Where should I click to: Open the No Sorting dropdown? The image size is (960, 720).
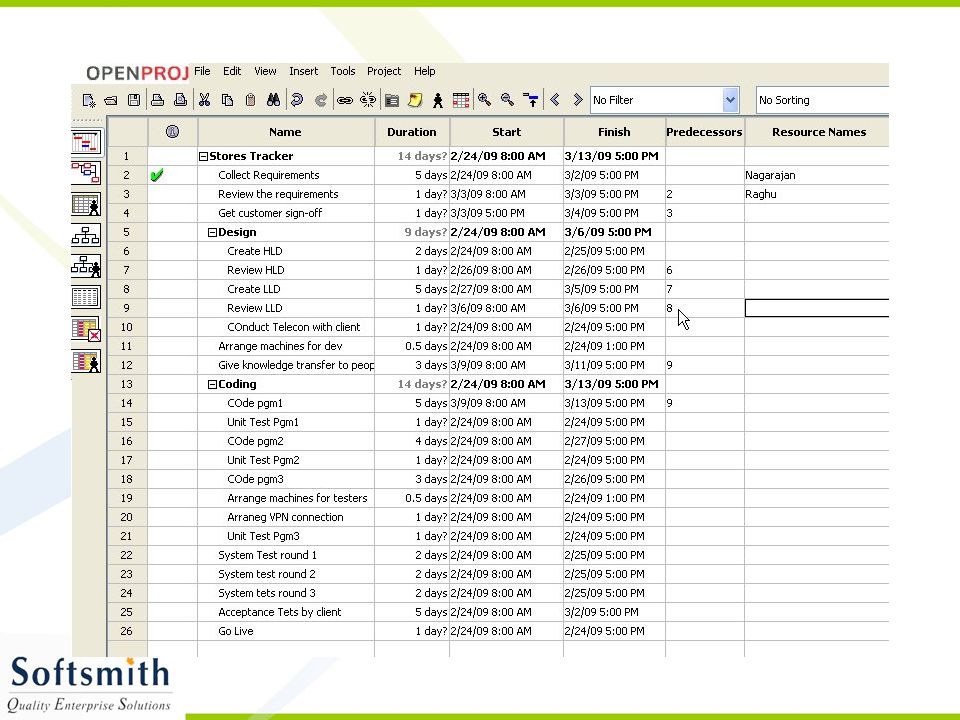(822, 100)
